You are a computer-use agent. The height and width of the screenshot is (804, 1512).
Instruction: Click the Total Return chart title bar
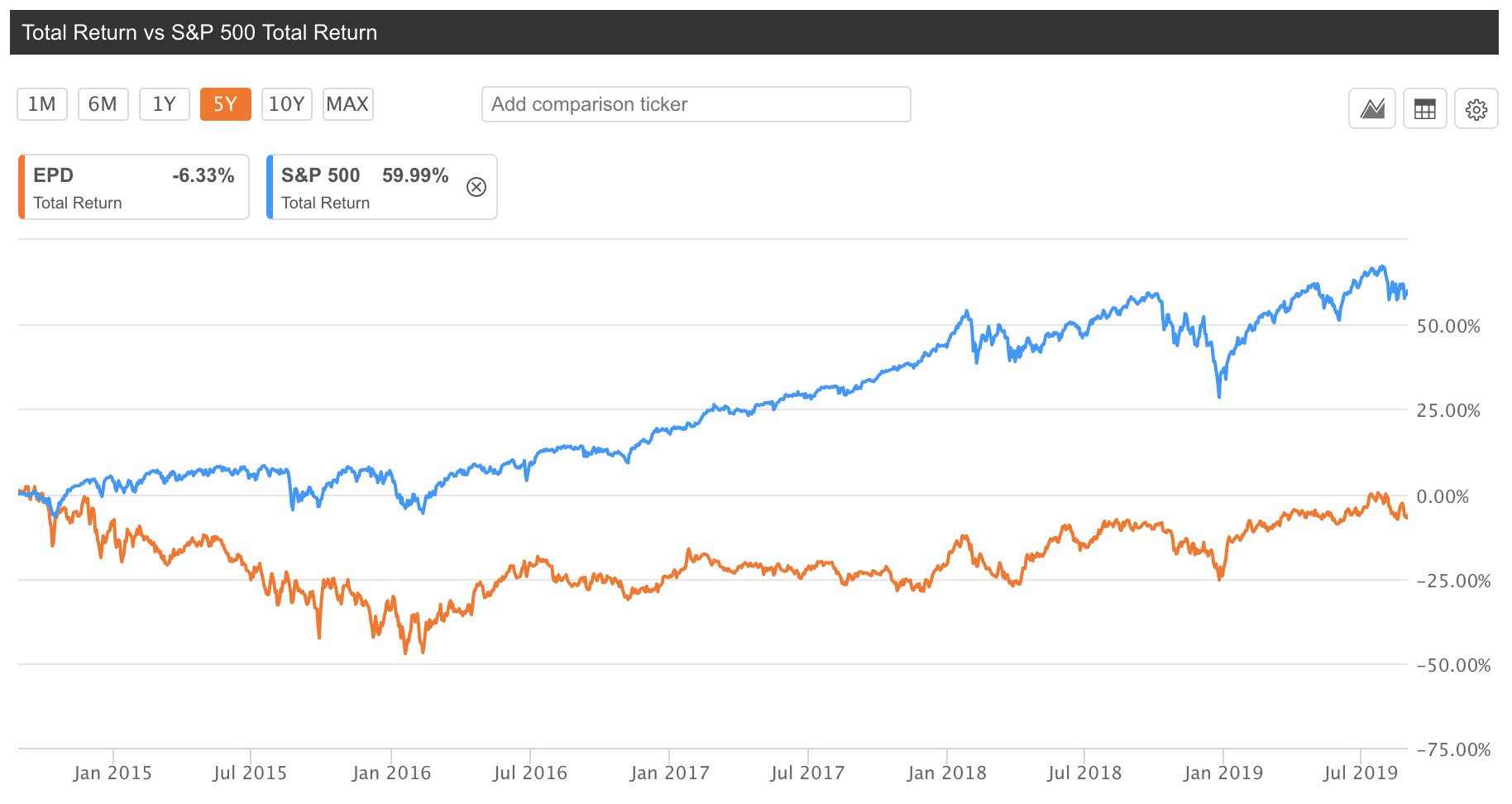coord(200,32)
